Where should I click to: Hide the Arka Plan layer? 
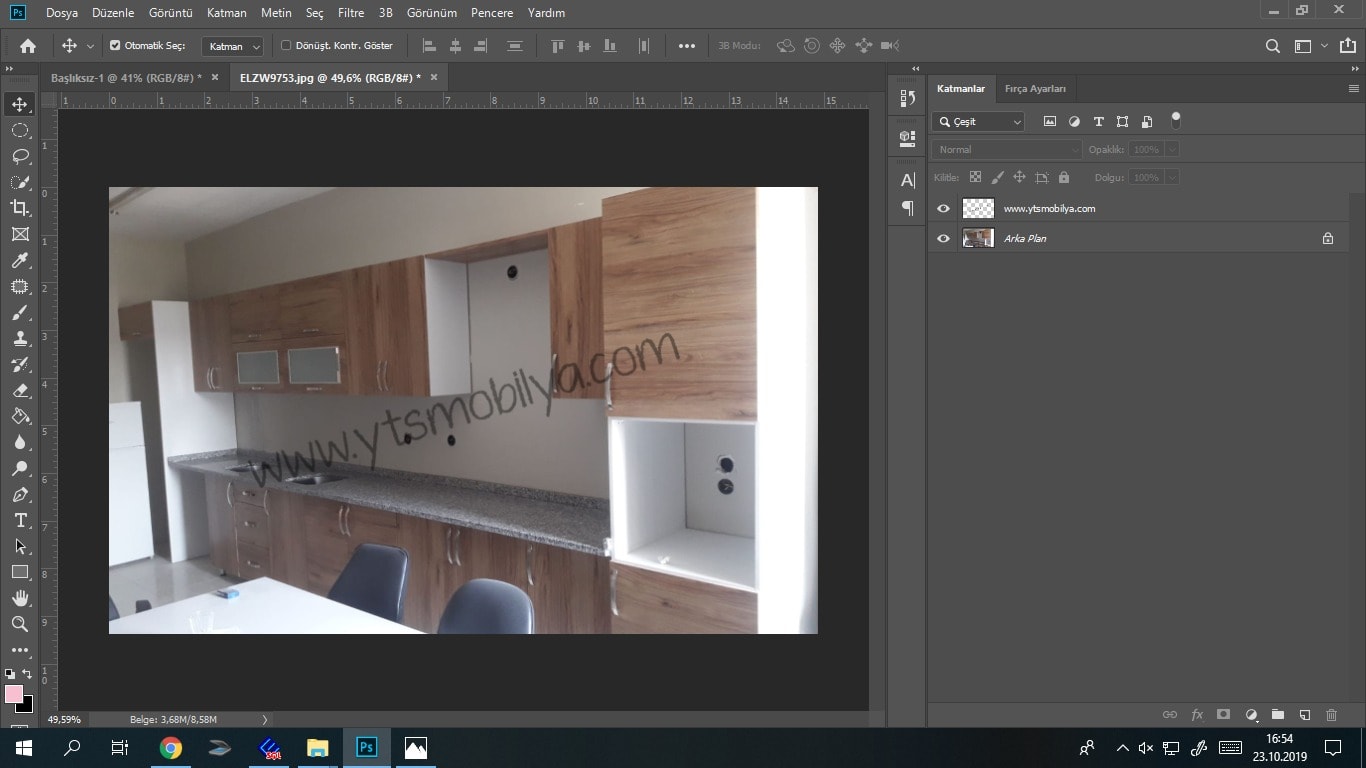coord(943,238)
